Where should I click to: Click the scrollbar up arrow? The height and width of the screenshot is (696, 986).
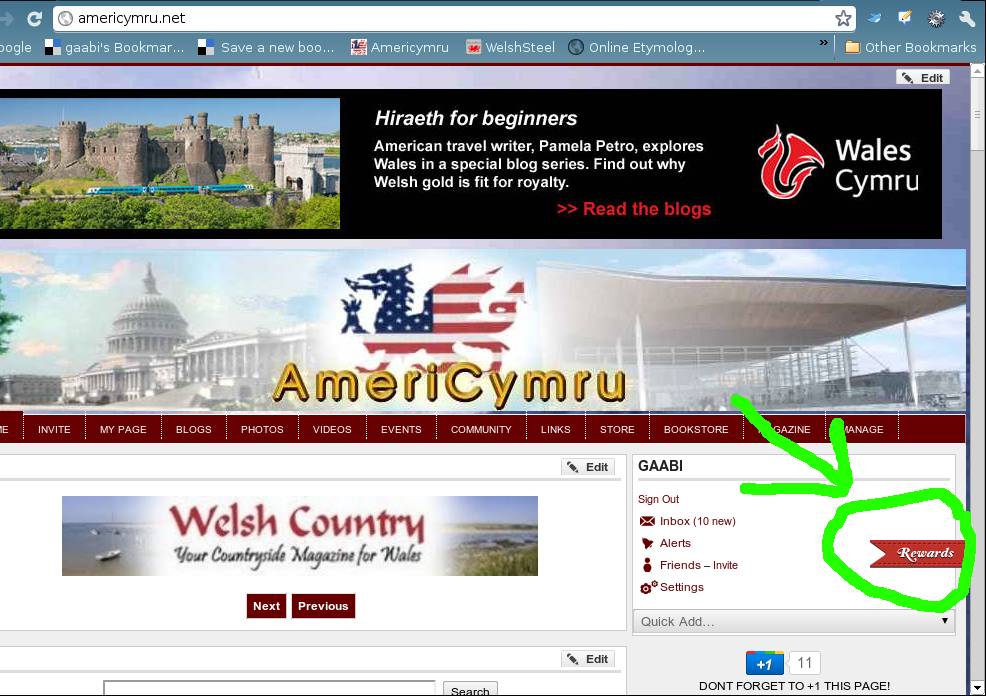point(978,70)
